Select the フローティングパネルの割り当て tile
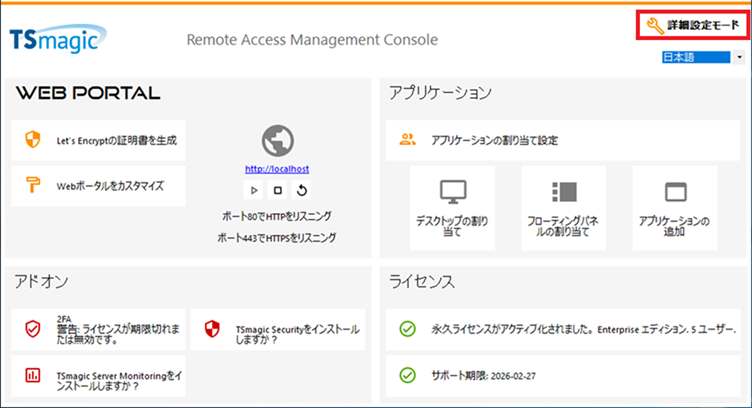 (x=564, y=208)
